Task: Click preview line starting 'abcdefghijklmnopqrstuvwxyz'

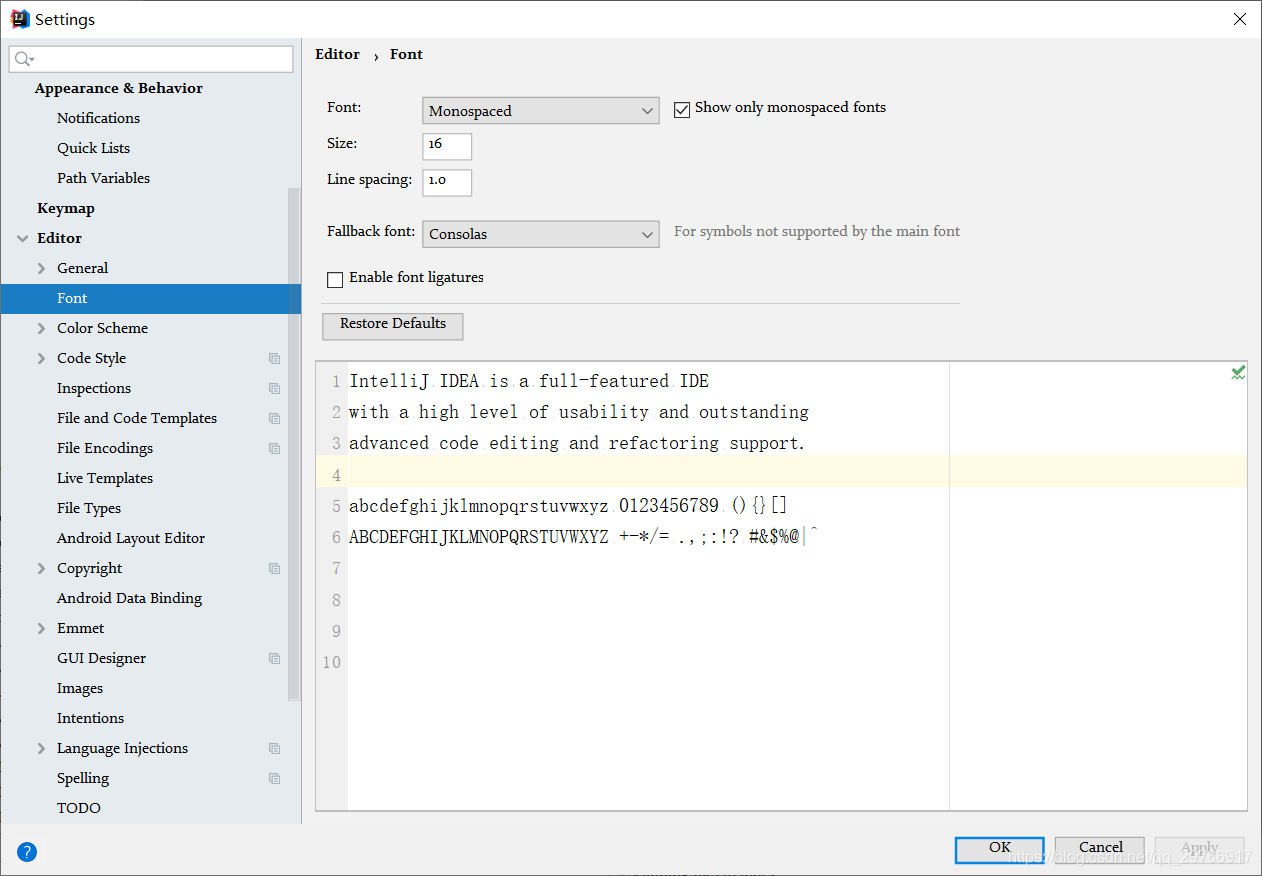Action: point(569,506)
